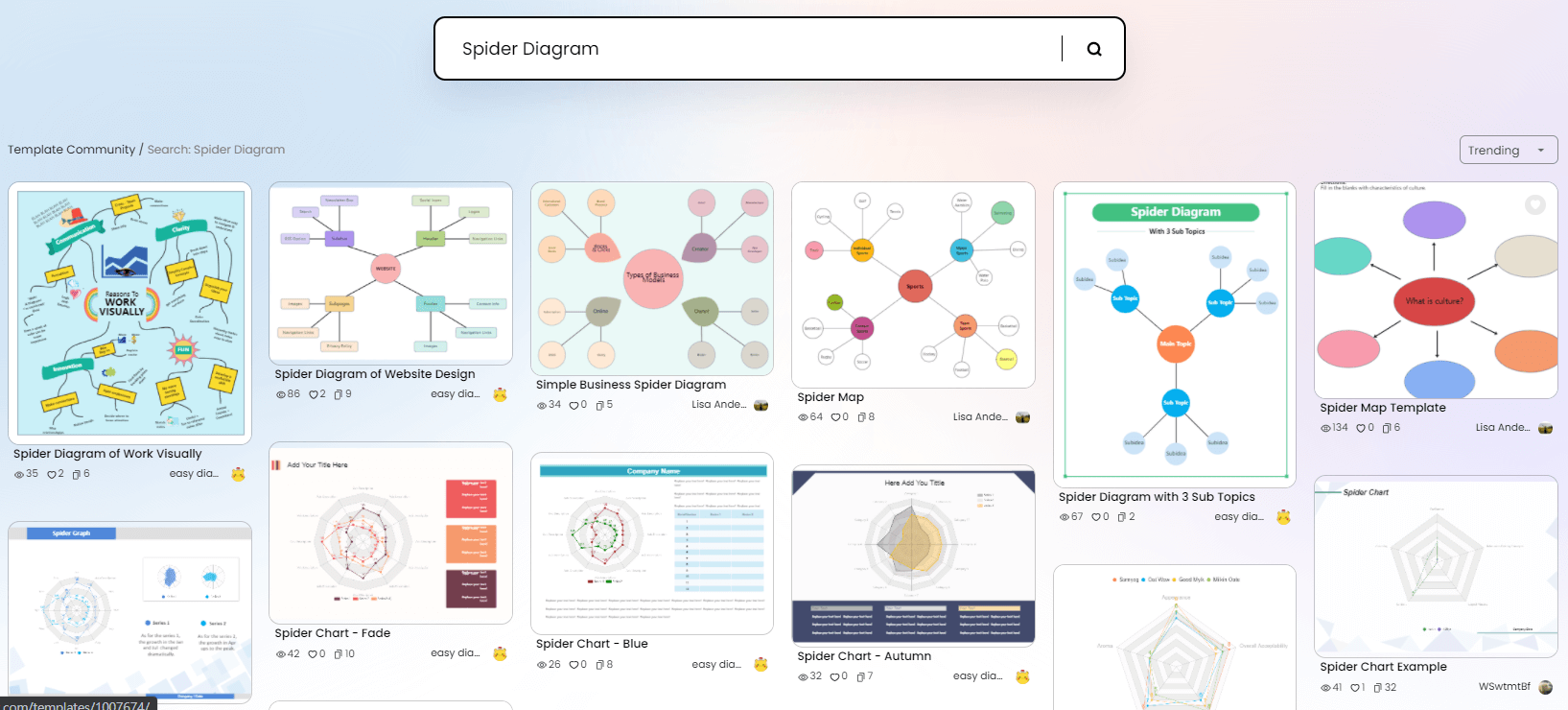Image resolution: width=1568 pixels, height=710 pixels.
Task: Click view count 134 on Spider Map Template
Action: point(1334,428)
